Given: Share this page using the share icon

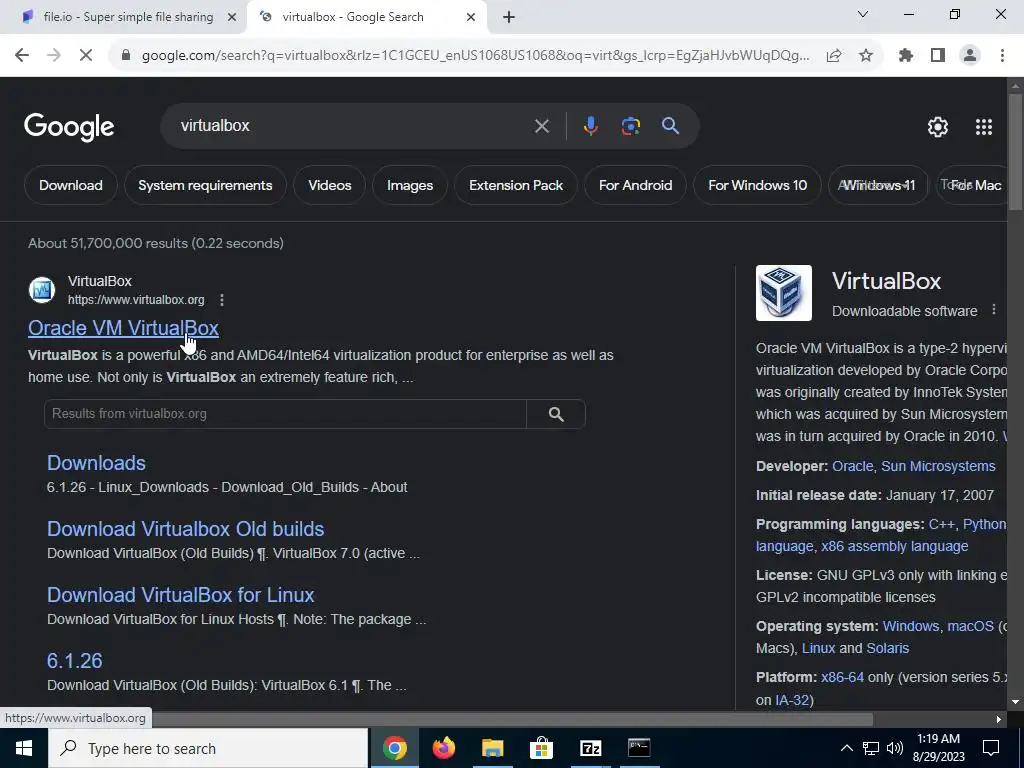Looking at the screenshot, I should click(x=834, y=56).
